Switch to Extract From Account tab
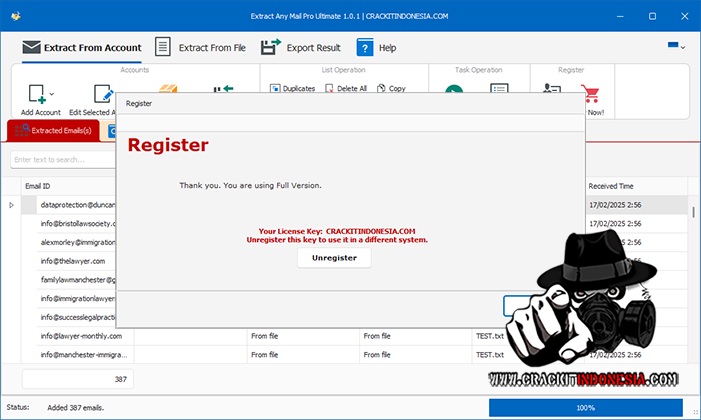The height and width of the screenshot is (420, 701). (82, 47)
